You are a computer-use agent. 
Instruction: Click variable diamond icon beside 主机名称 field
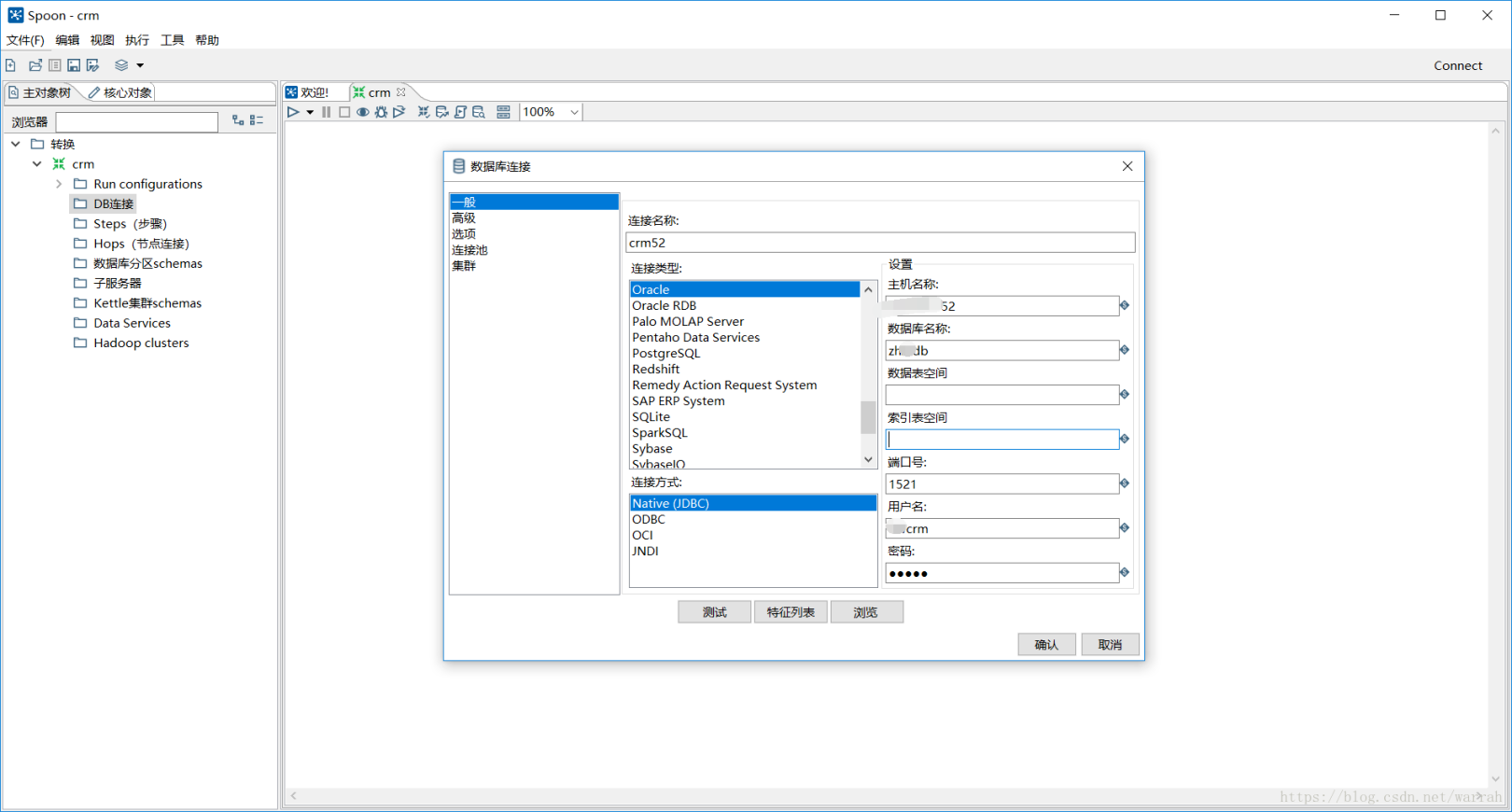1125,305
